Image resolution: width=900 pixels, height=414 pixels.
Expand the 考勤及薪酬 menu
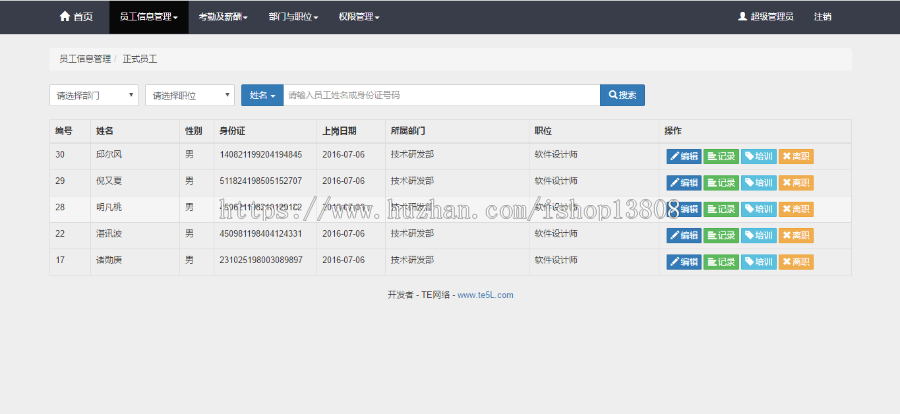(x=223, y=17)
